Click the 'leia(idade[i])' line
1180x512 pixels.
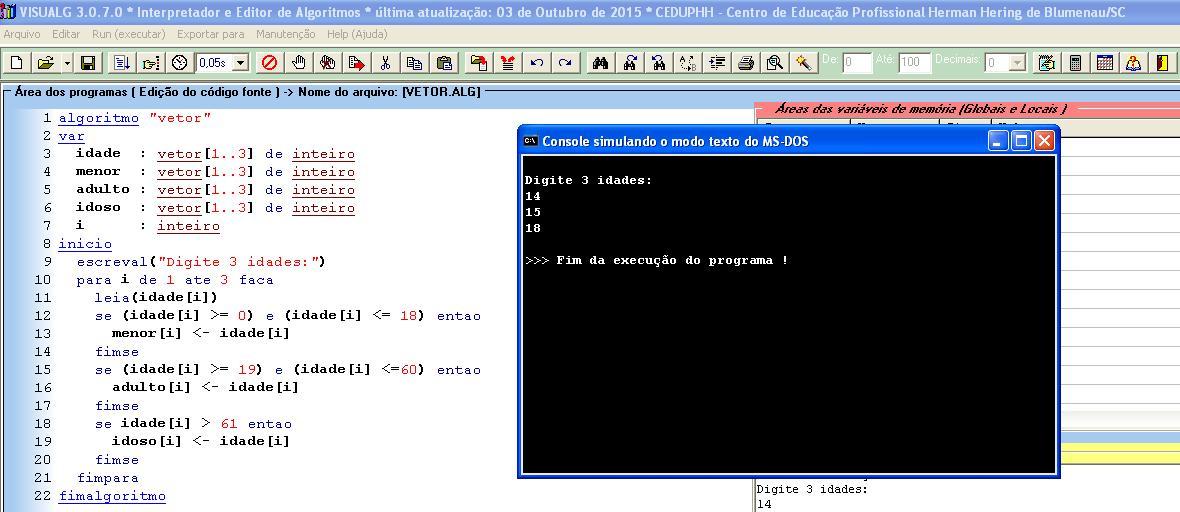156,297
